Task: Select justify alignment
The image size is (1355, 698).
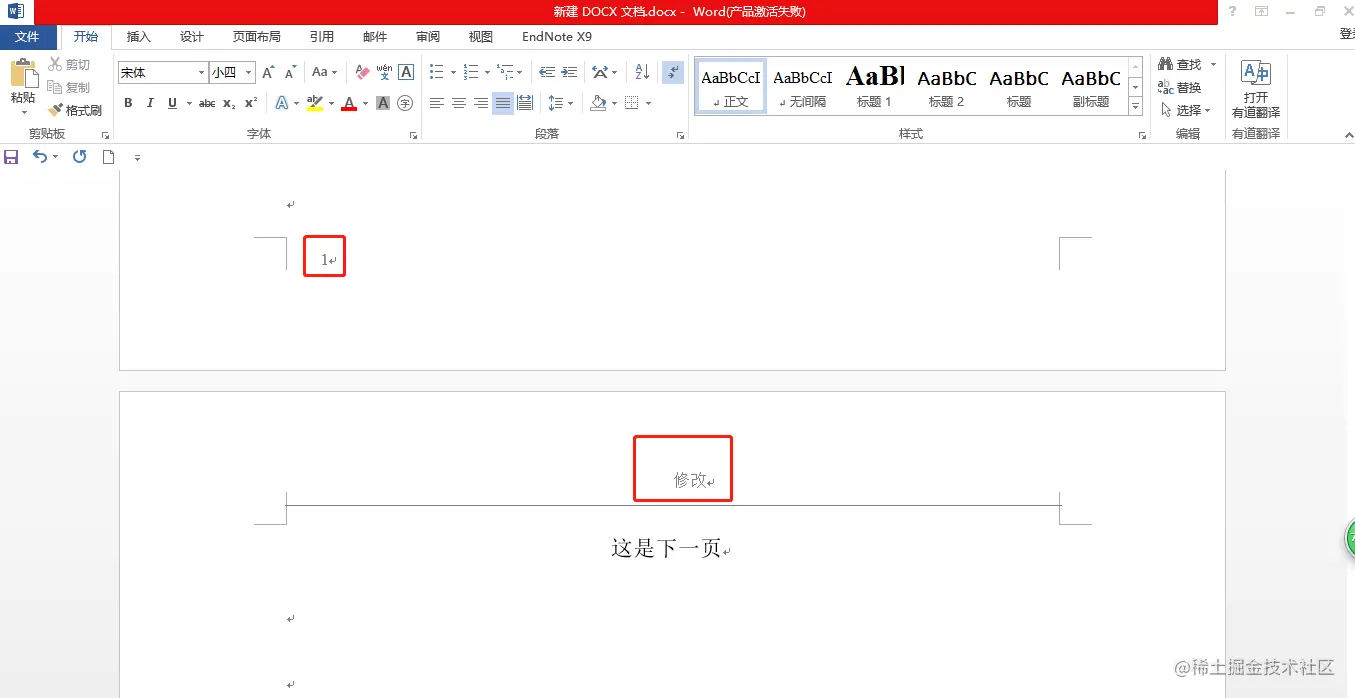Action: click(x=503, y=103)
